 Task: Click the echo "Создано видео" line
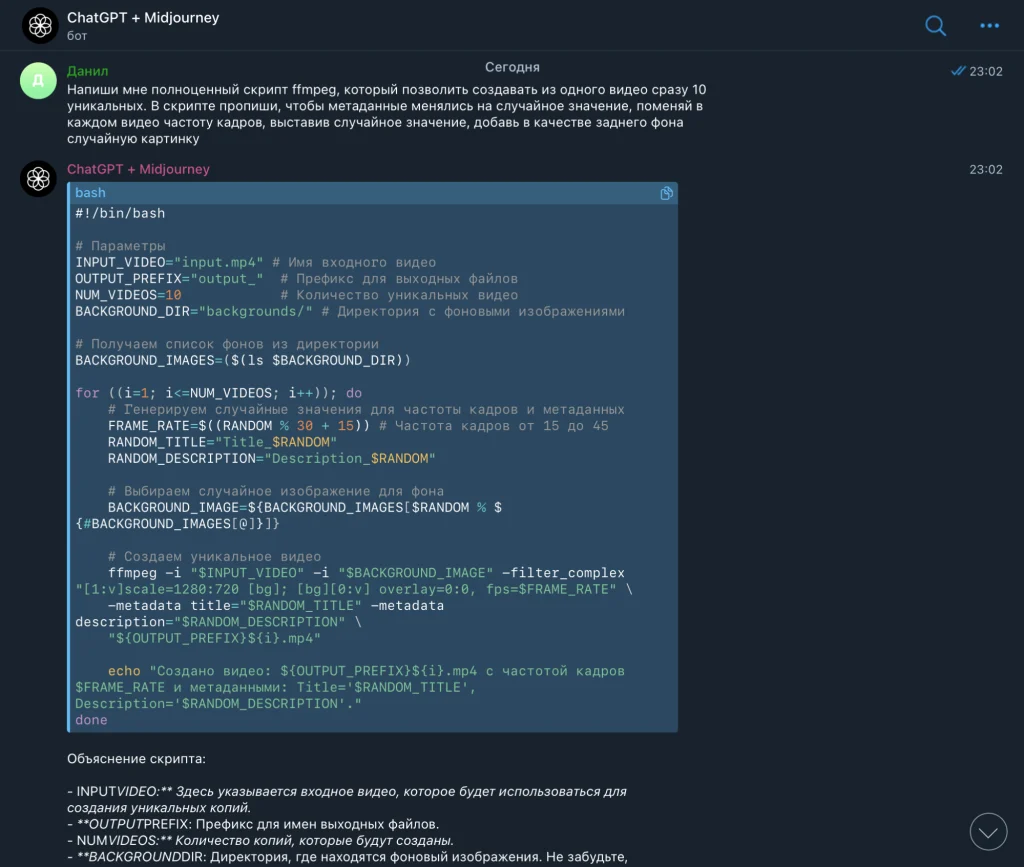[366, 670]
